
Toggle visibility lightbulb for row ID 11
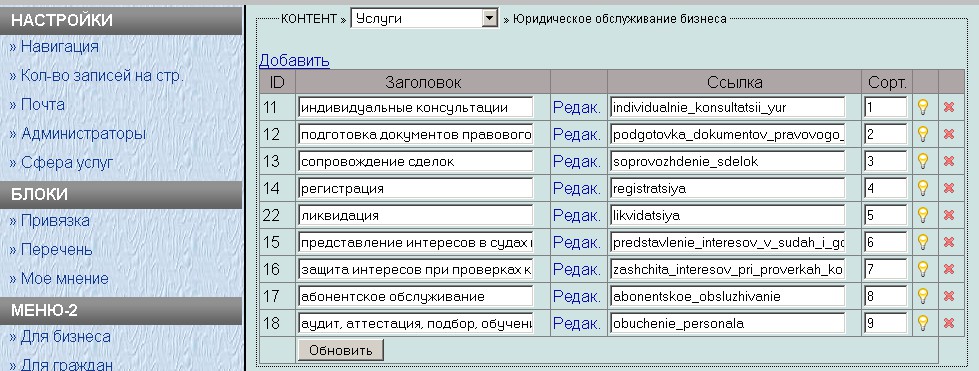pos(923,107)
